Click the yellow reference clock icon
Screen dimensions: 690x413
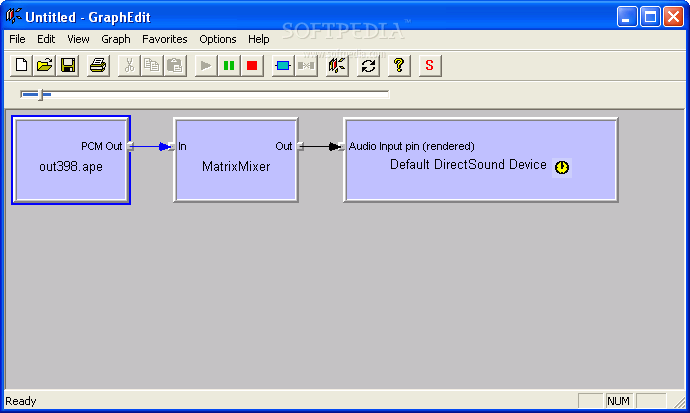(x=562, y=167)
